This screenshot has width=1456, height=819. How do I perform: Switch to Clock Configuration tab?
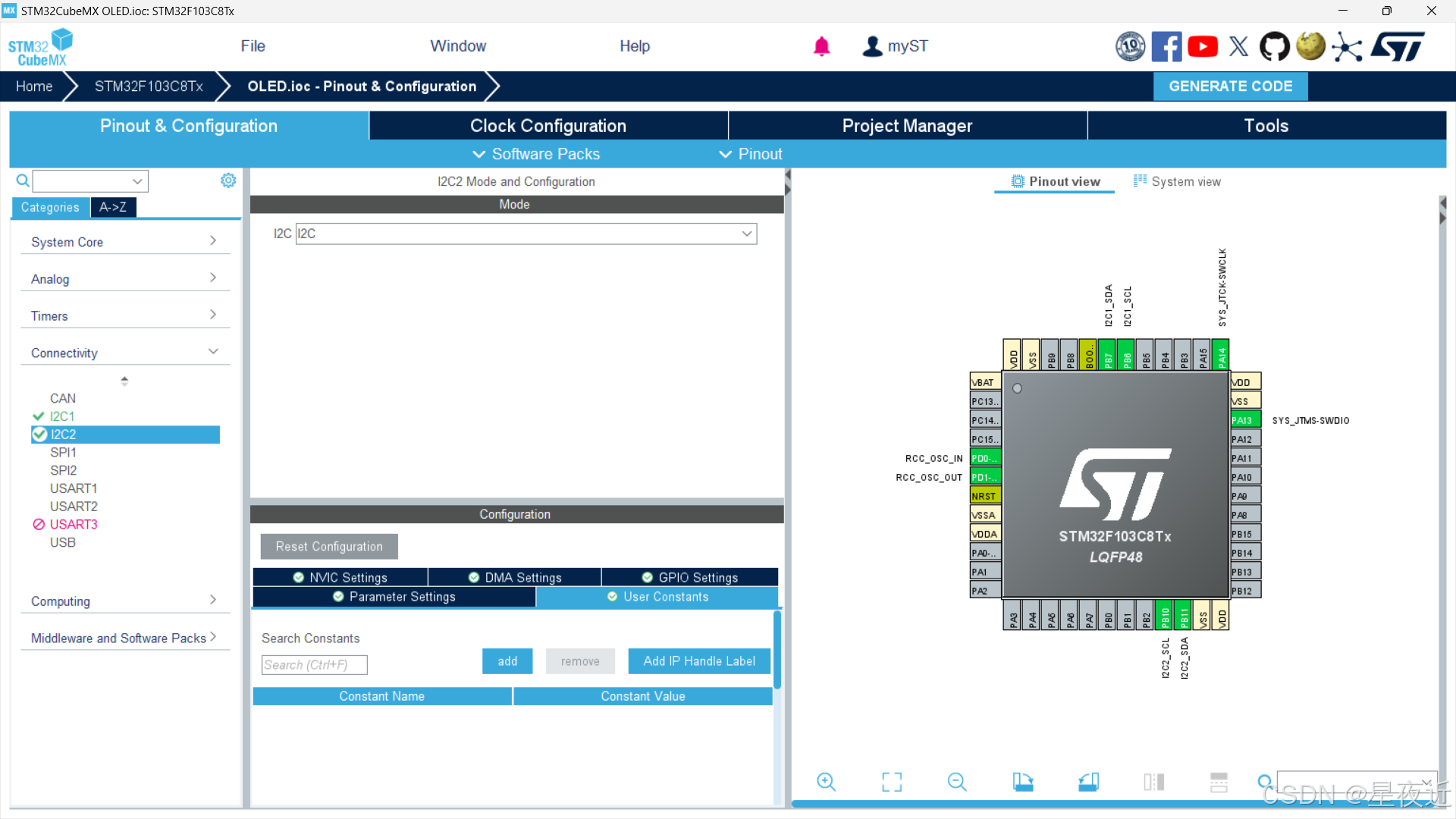548,126
